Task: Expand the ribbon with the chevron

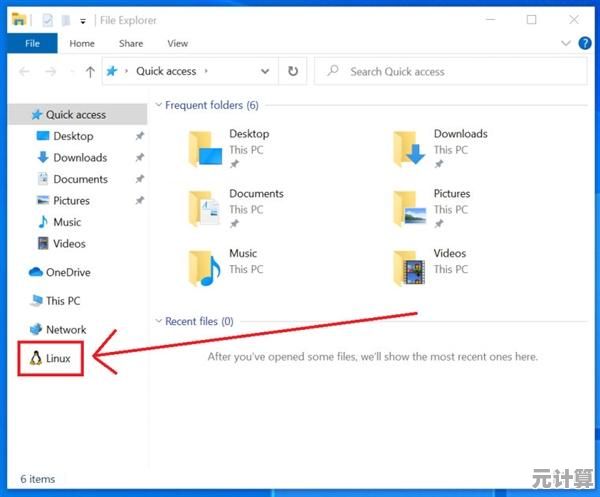Action: tap(567, 44)
